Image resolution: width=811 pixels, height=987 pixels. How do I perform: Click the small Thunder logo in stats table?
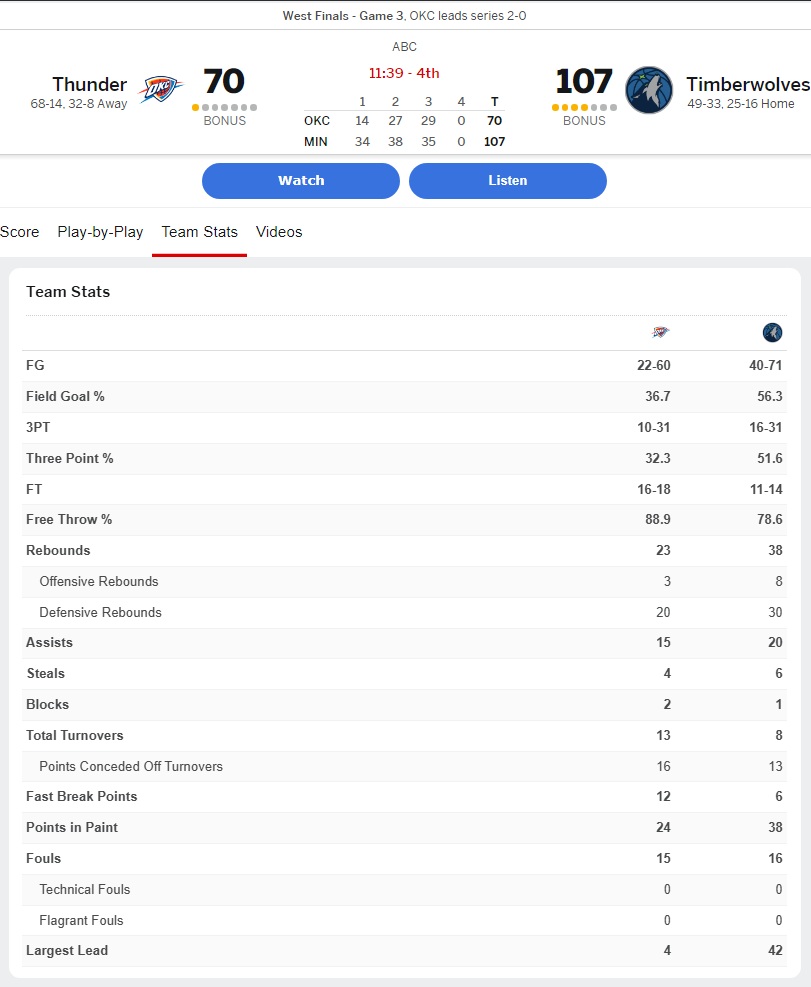(661, 332)
